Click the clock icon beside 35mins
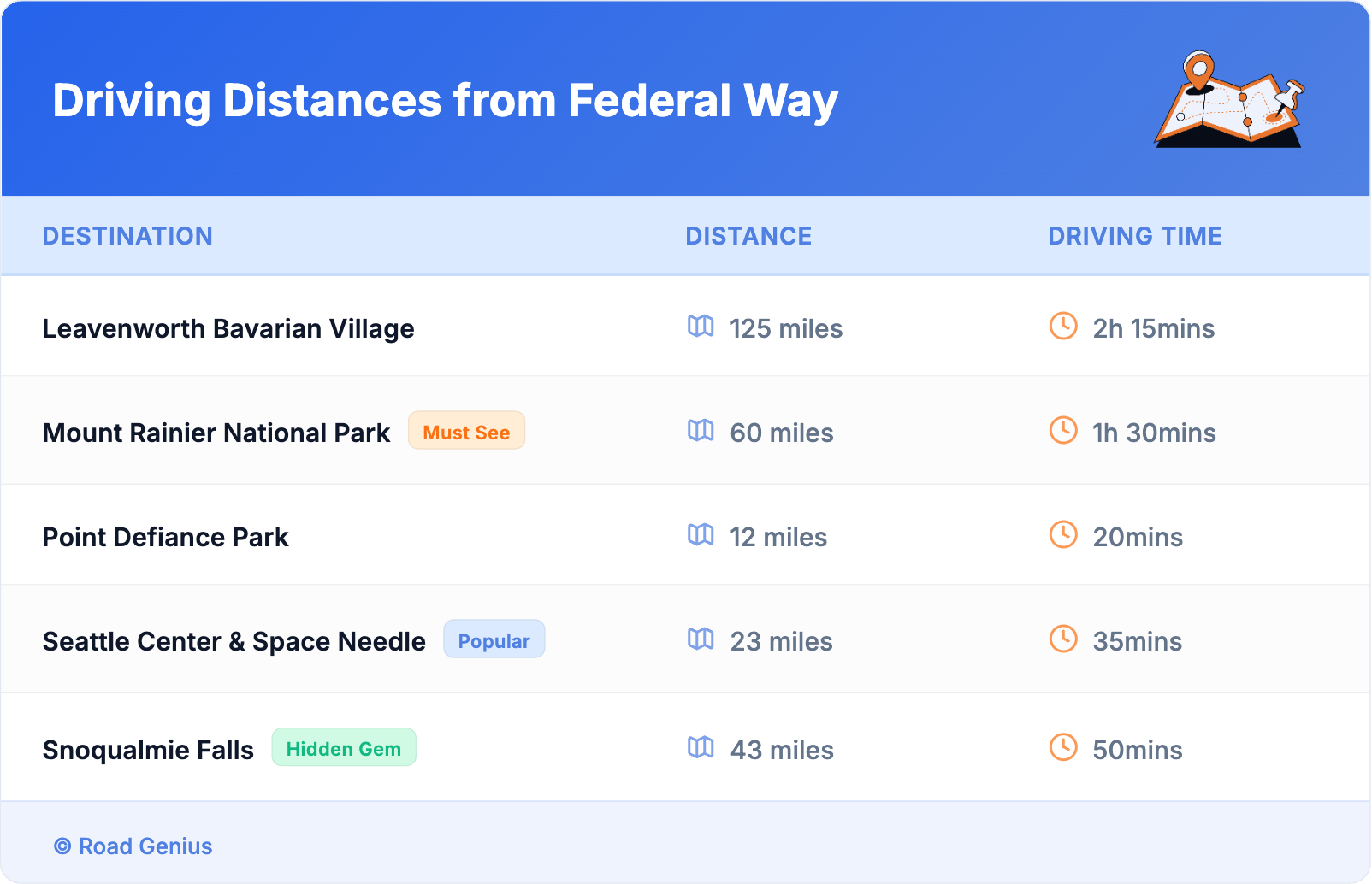 (1063, 639)
